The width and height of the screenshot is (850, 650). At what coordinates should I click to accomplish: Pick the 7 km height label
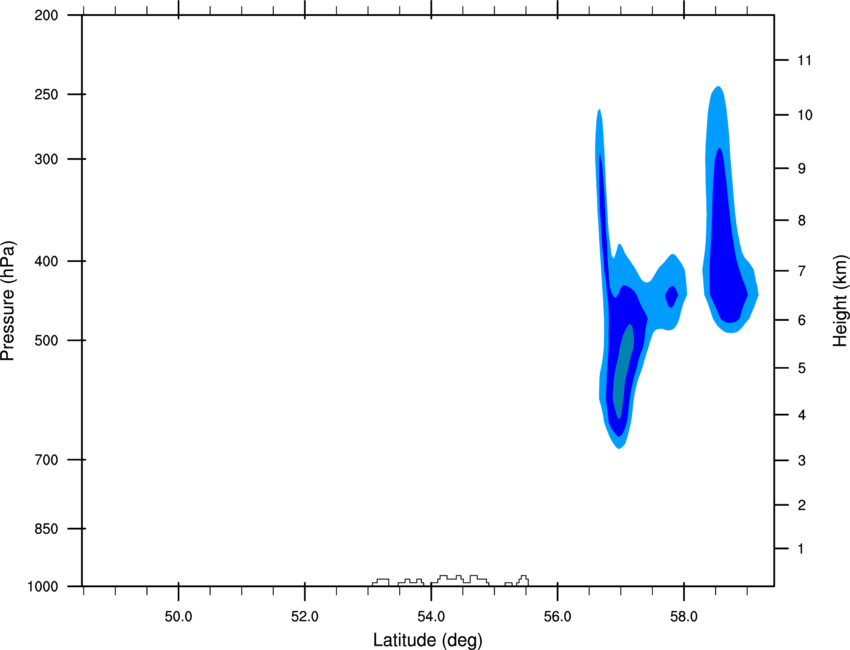tap(802, 271)
